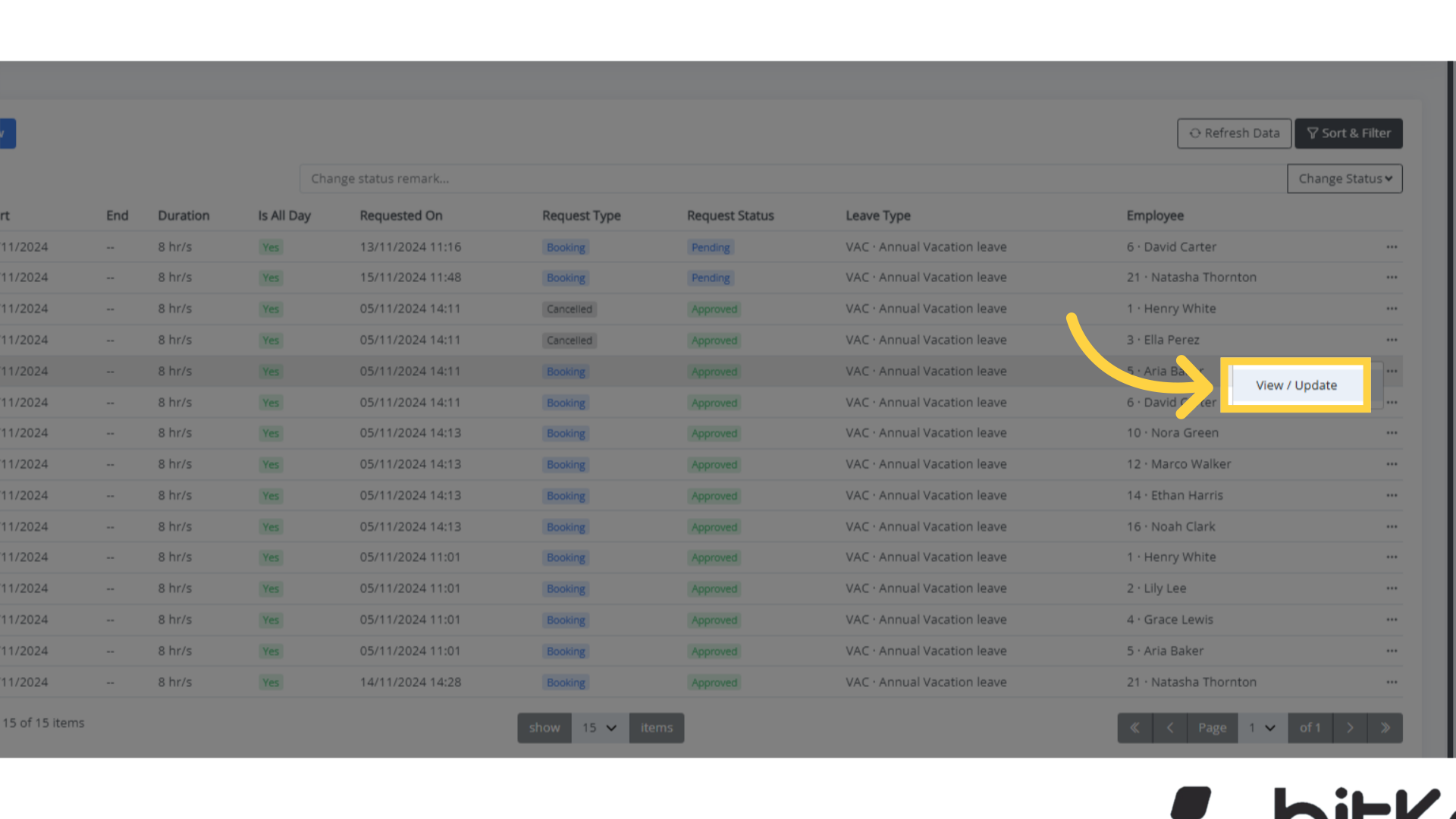The image size is (1456, 819).
Task: Expand the page number selector
Action: pyautogui.click(x=1262, y=727)
